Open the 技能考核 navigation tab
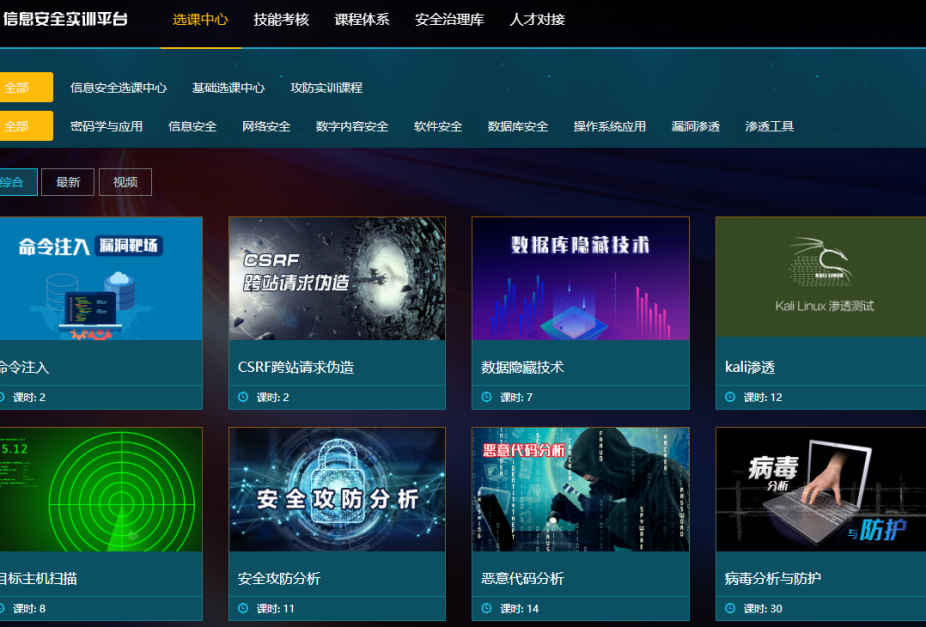Viewport: 926px width, 627px height. [281, 19]
